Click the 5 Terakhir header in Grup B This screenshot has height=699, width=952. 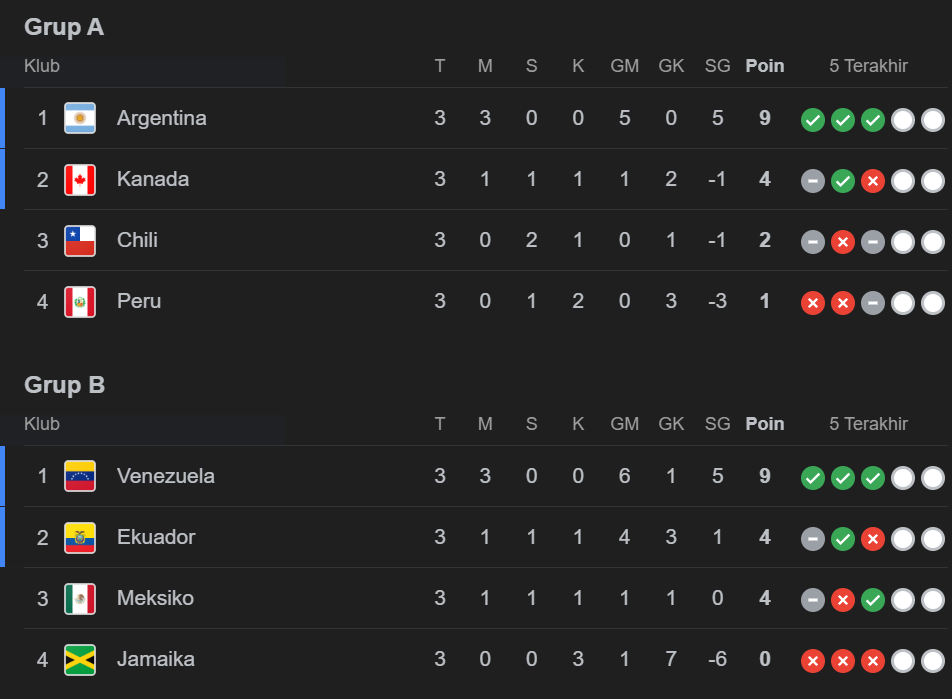coord(868,424)
